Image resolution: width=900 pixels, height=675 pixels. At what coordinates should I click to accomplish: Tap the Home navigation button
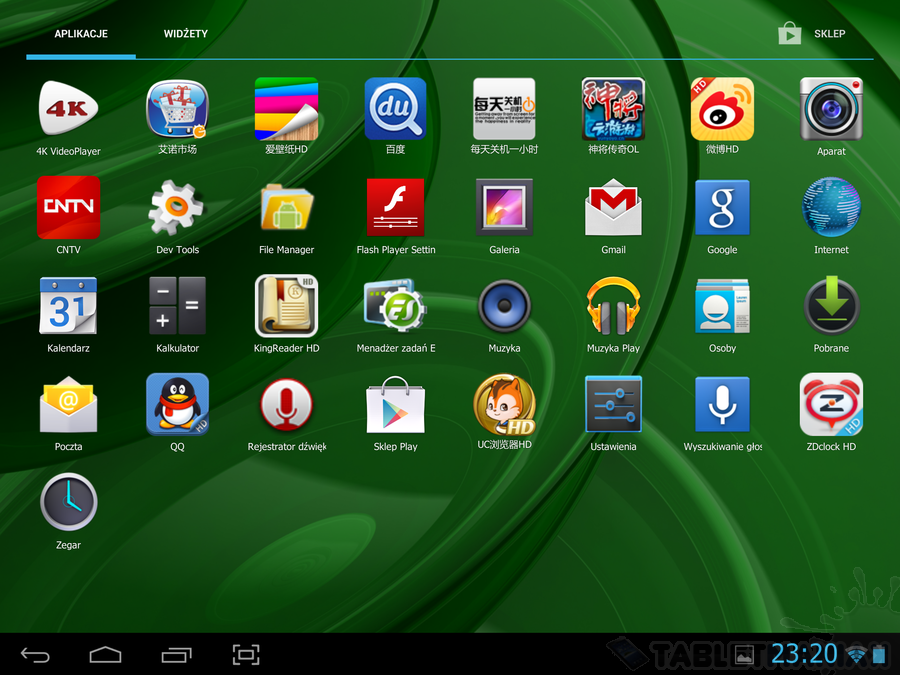coord(106,654)
